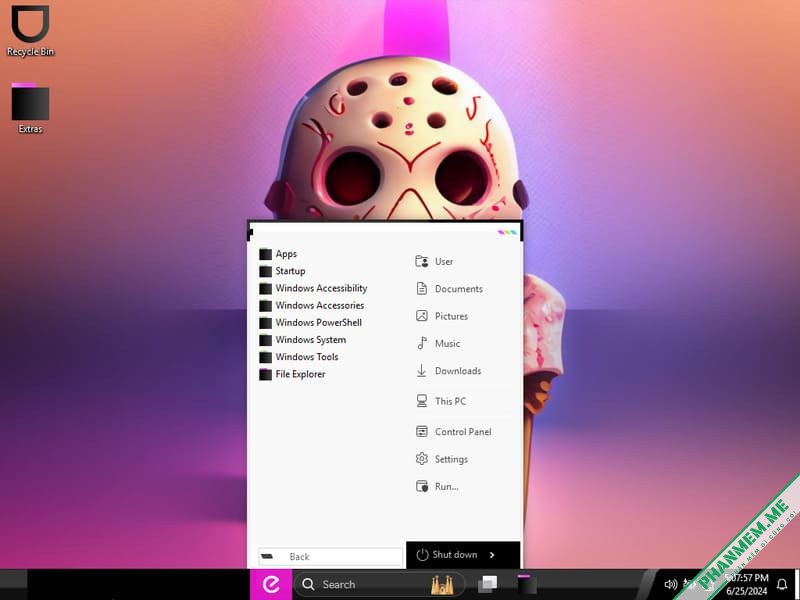Click the castle image in search box

(442, 585)
